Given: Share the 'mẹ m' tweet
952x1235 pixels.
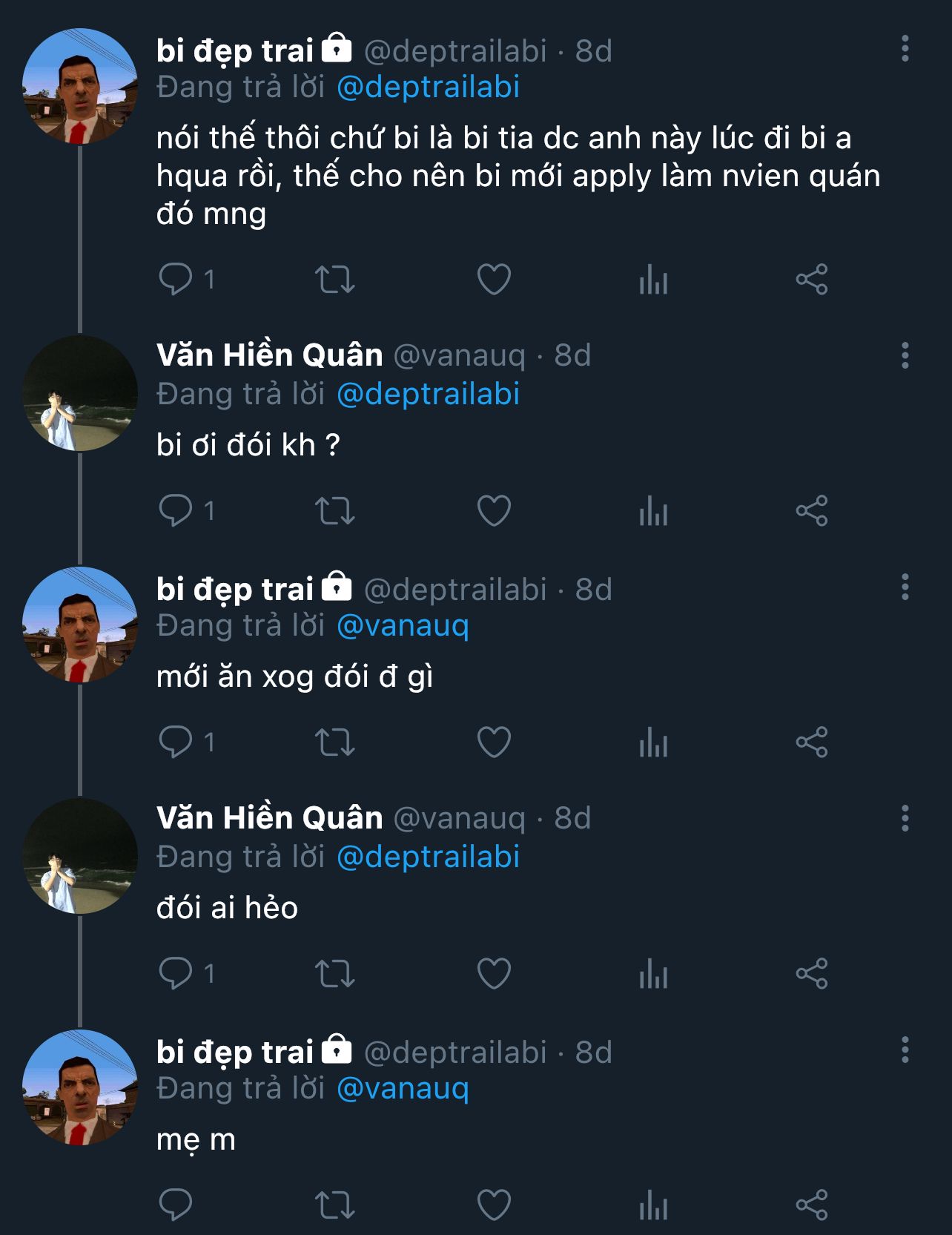Looking at the screenshot, I should pyautogui.click(x=812, y=1205).
